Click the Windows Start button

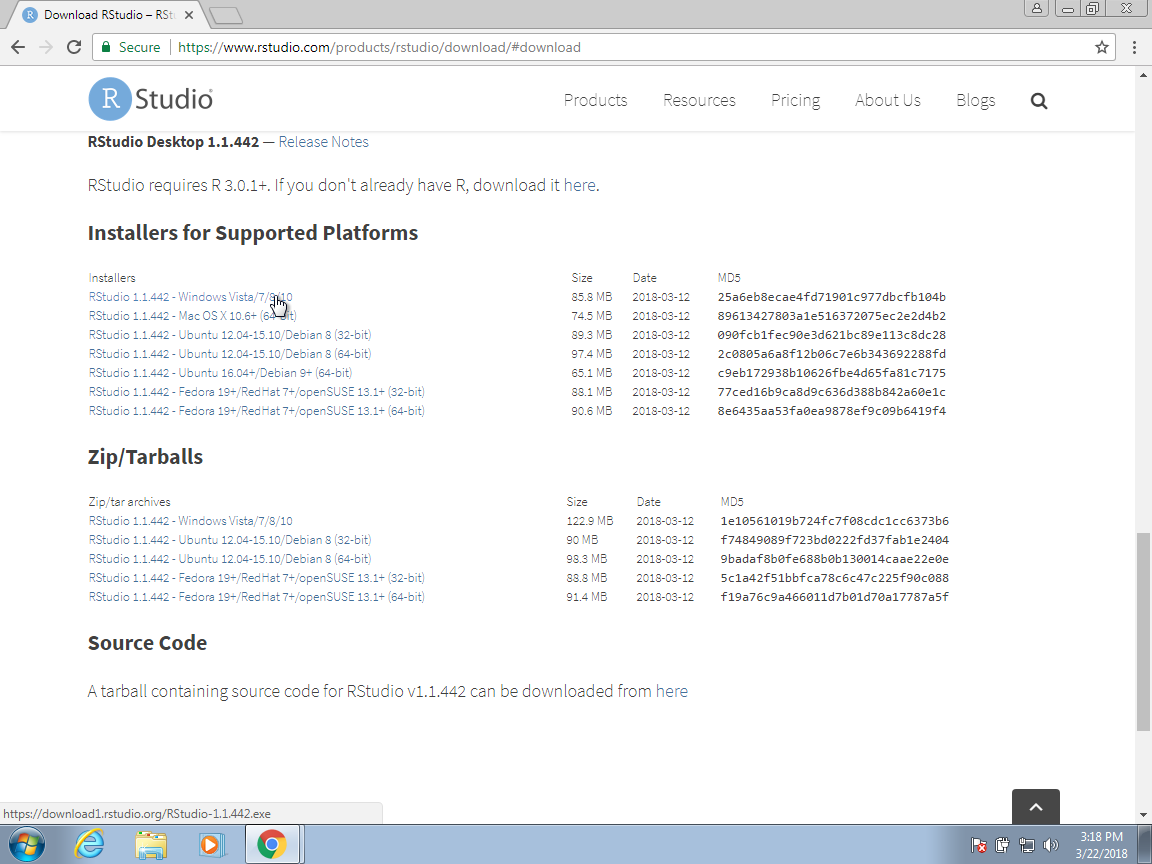tap(27, 845)
